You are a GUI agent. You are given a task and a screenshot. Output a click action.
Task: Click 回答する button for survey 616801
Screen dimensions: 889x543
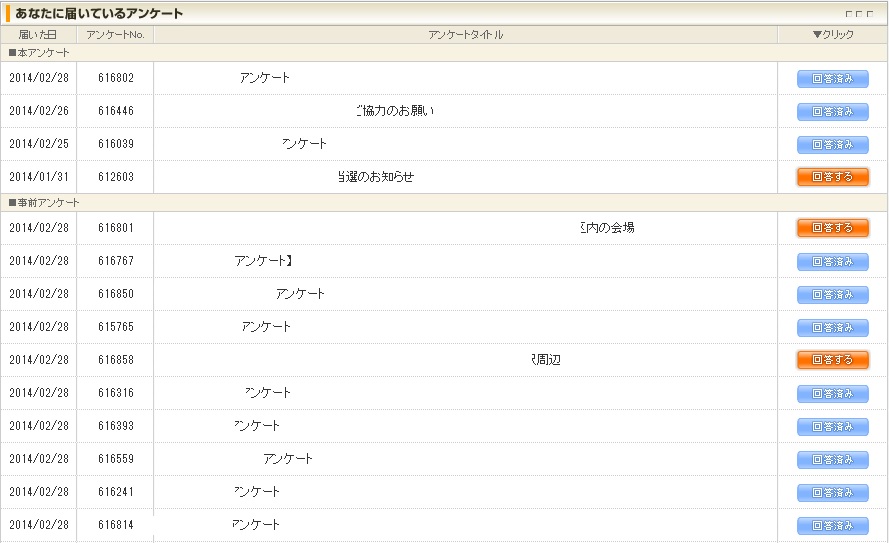pyautogui.click(x=832, y=228)
